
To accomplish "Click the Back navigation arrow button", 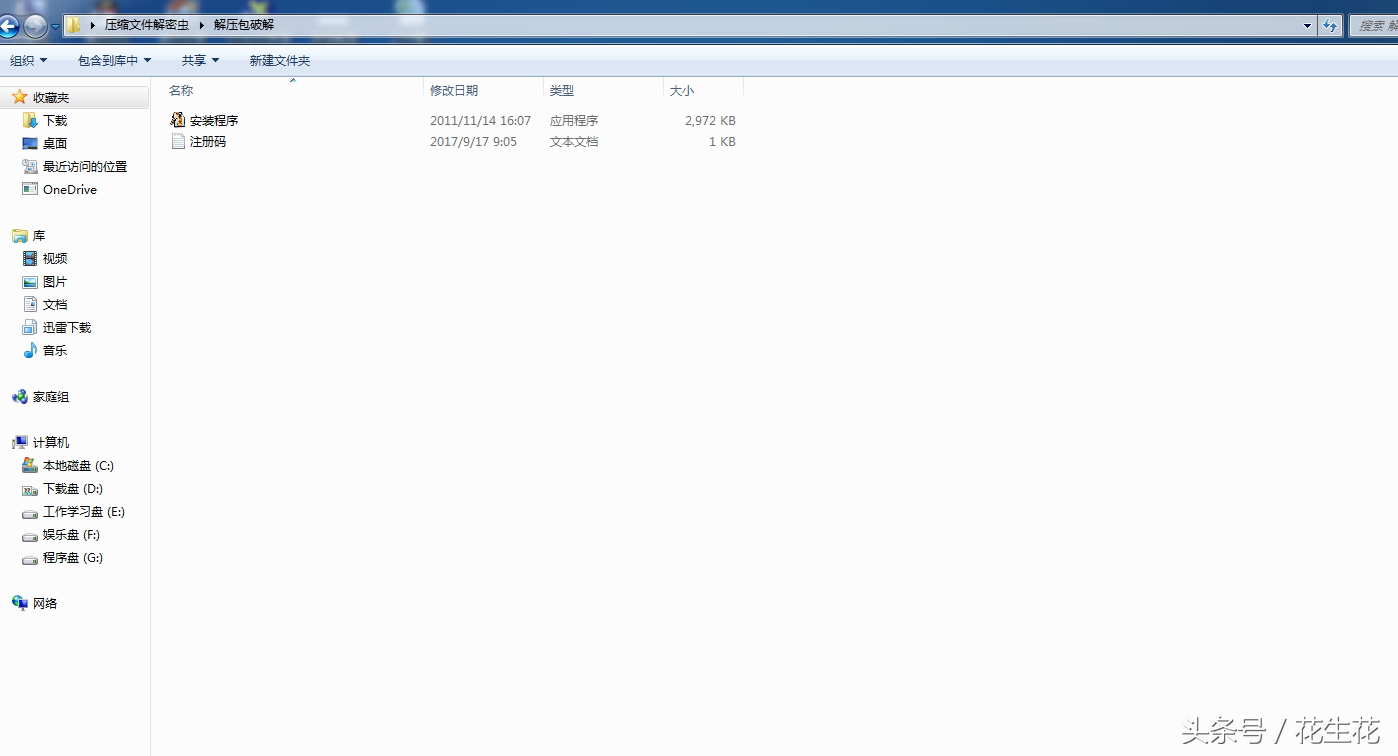I will pyautogui.click(x=9, y=27).
